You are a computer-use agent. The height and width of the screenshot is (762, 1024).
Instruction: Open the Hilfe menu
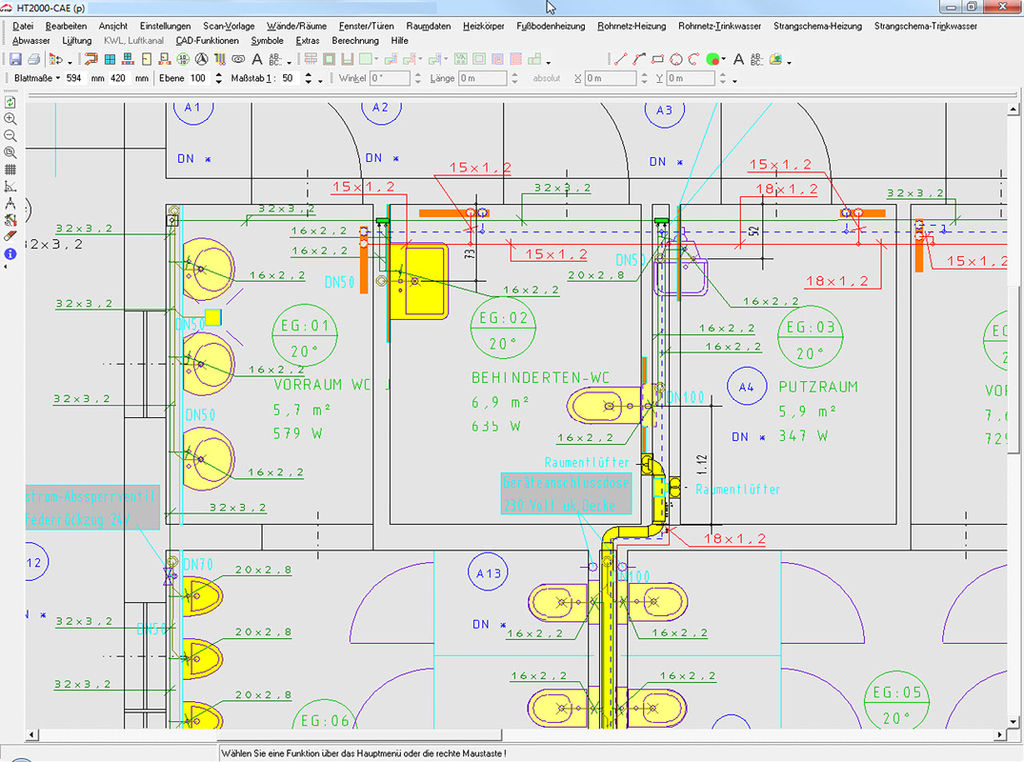[x=400, y=41]
